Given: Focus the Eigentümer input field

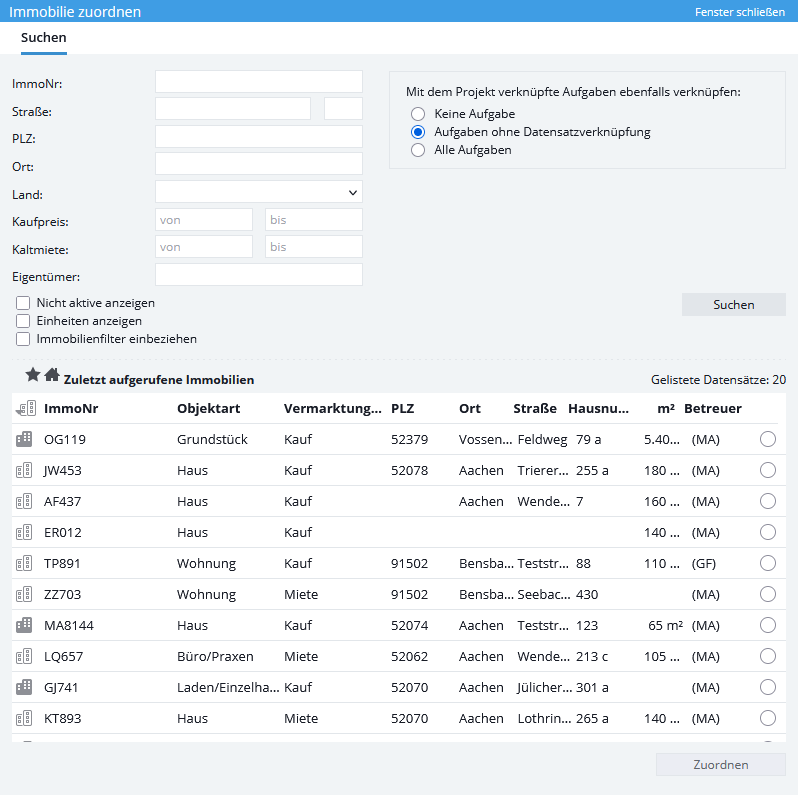Looking at the screenshot, I should coord(259,274).
